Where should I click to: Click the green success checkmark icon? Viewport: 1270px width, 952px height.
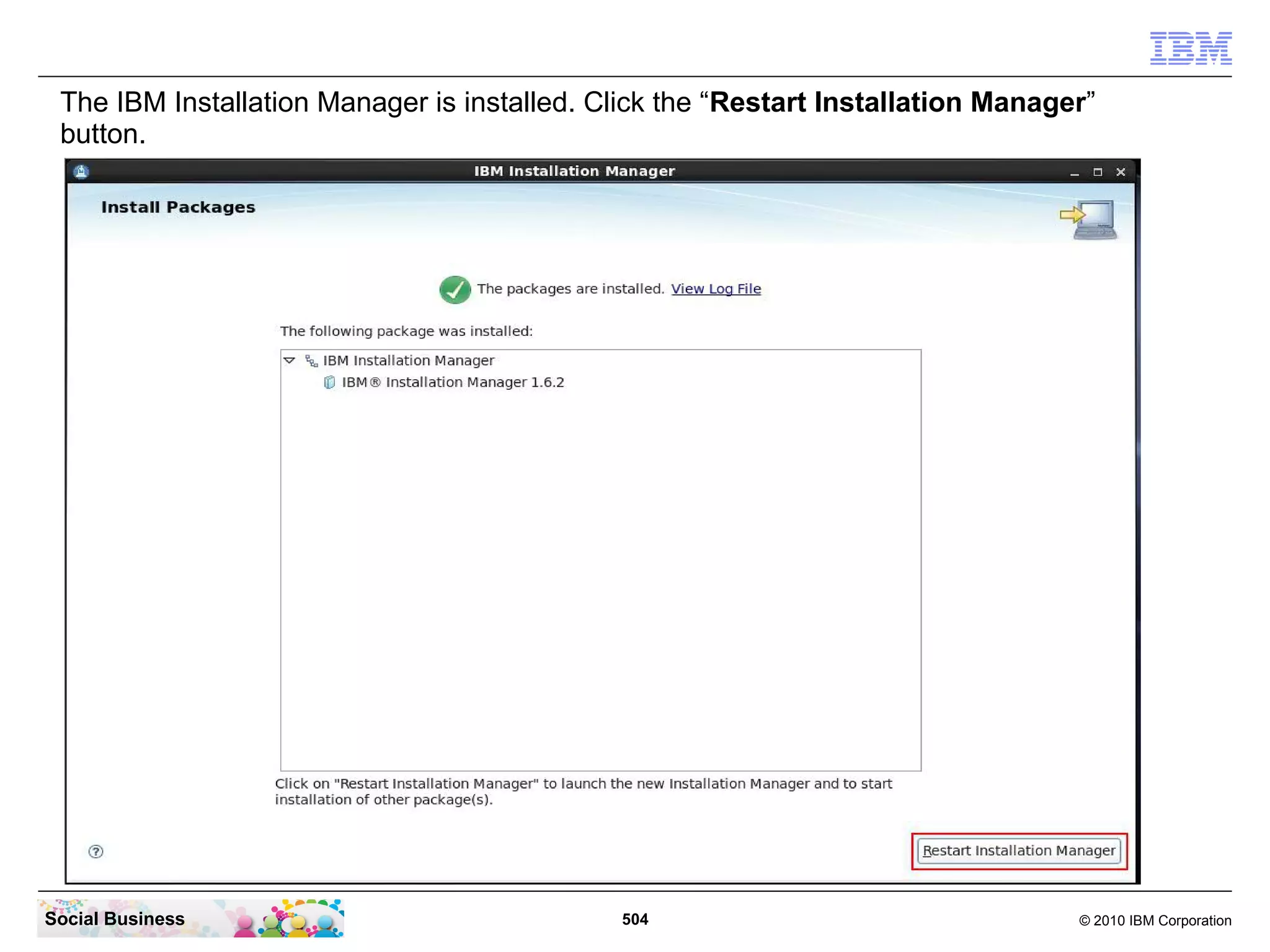(x=455, y=289)
